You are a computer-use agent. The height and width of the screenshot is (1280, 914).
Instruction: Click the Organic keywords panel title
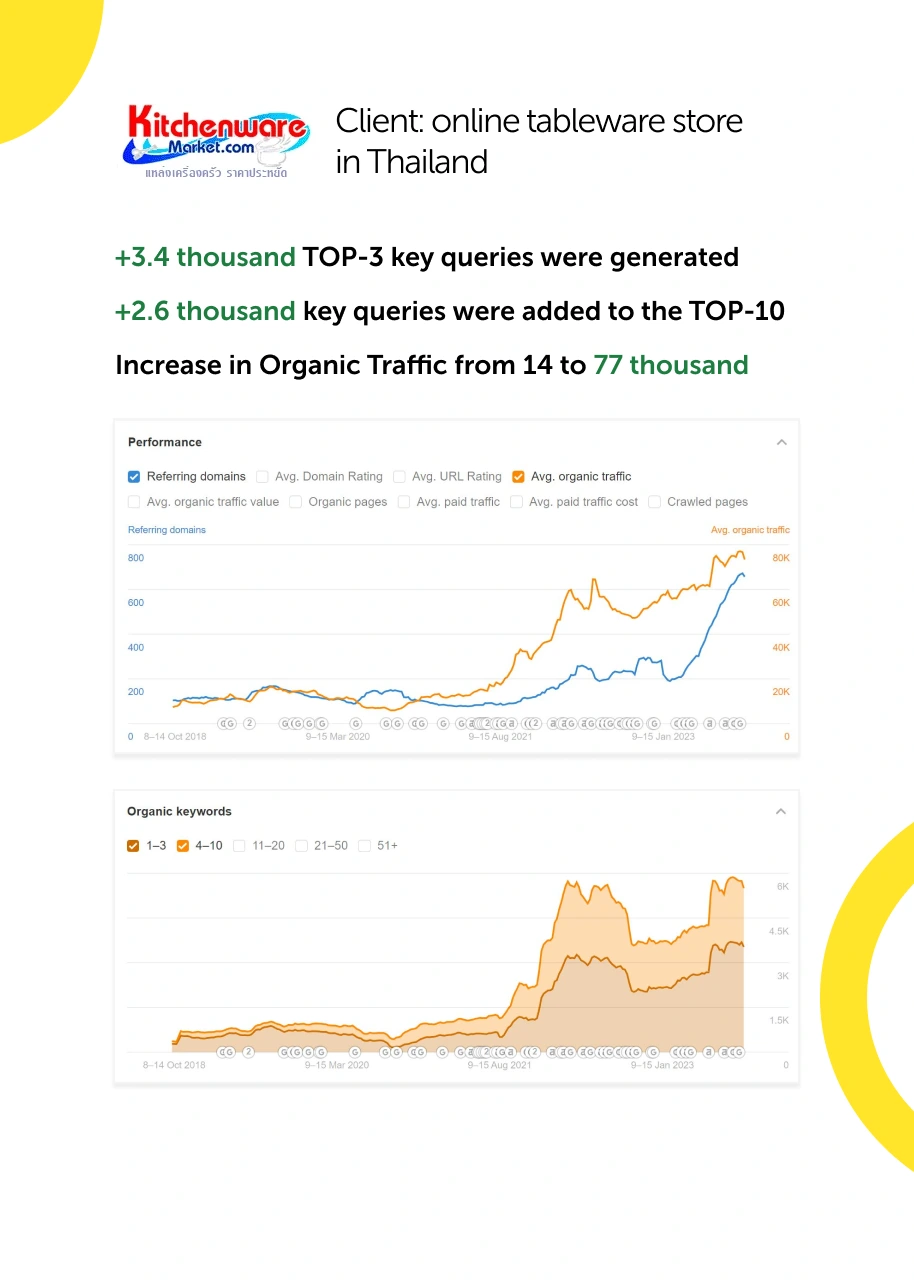coord(179,811)
